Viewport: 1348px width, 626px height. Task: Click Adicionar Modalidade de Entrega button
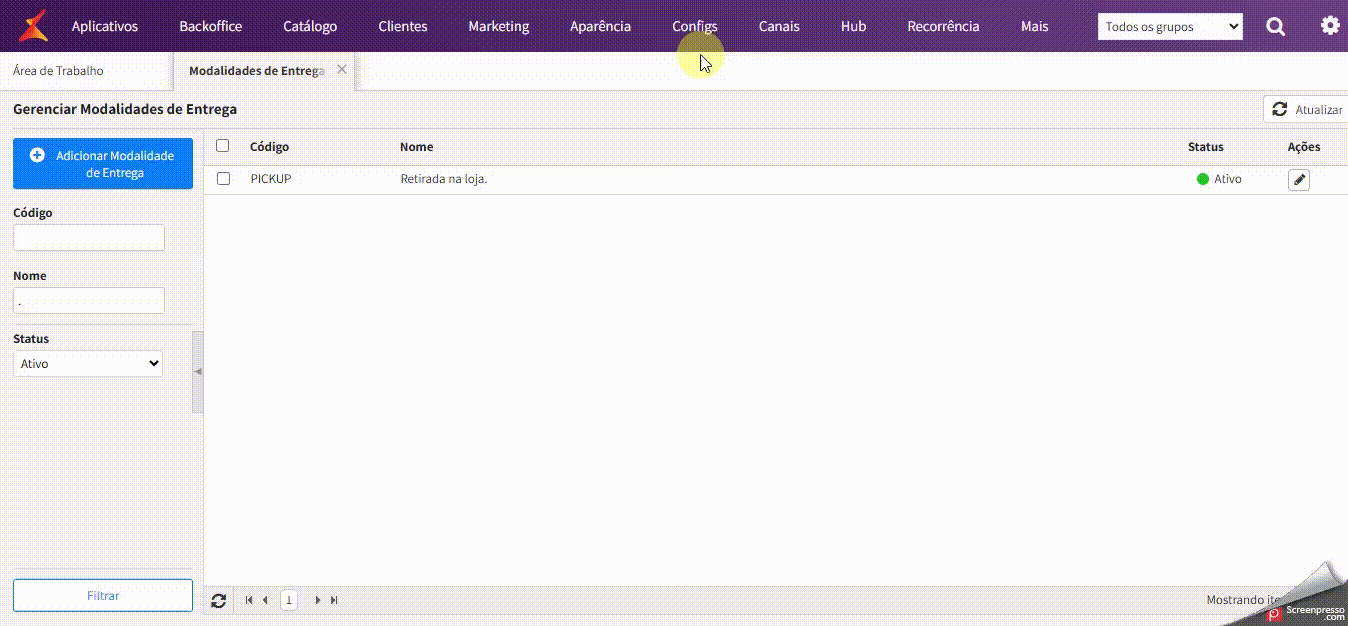click(103, 164)
